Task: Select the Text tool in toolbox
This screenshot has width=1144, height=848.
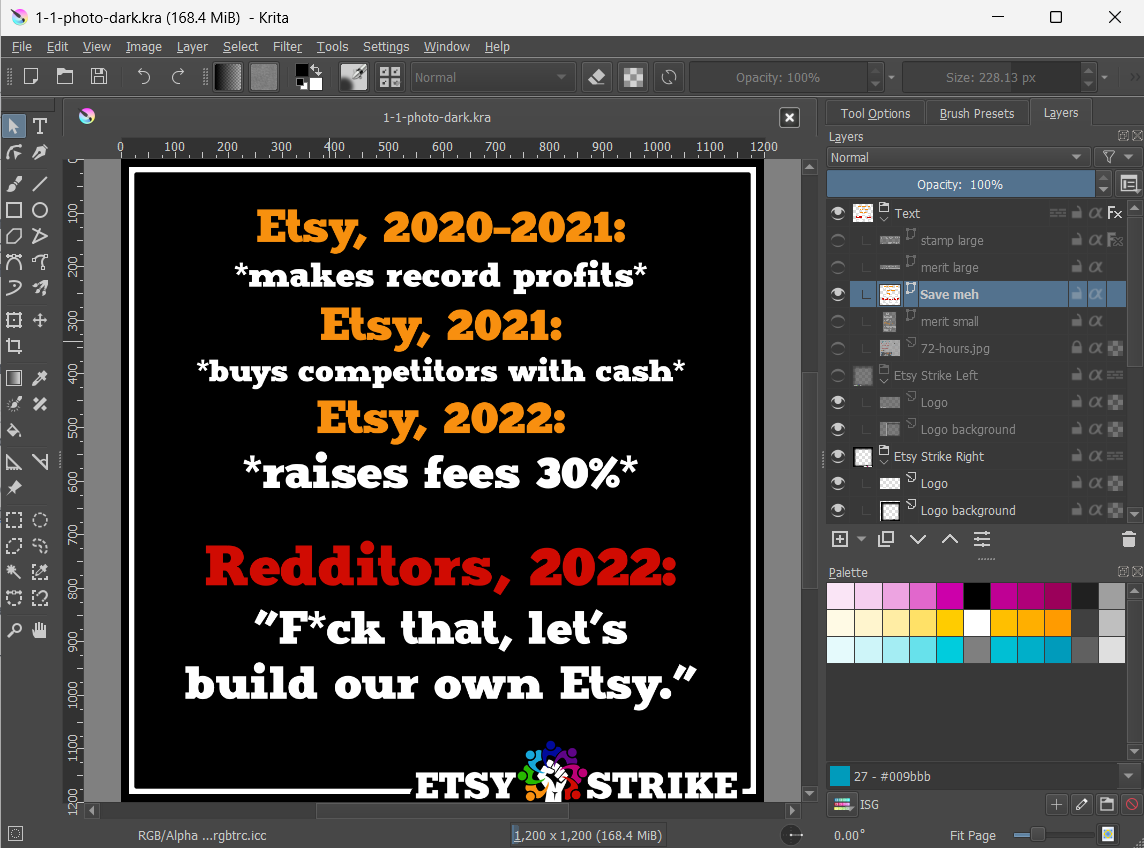Action: pos(40,126)
